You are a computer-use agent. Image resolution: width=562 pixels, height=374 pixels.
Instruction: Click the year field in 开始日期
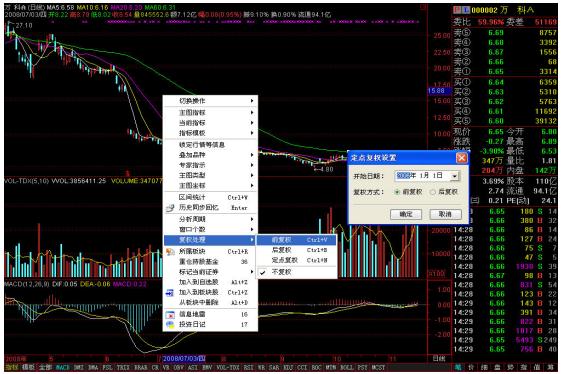pyautogui.click(x=403, y=176)
